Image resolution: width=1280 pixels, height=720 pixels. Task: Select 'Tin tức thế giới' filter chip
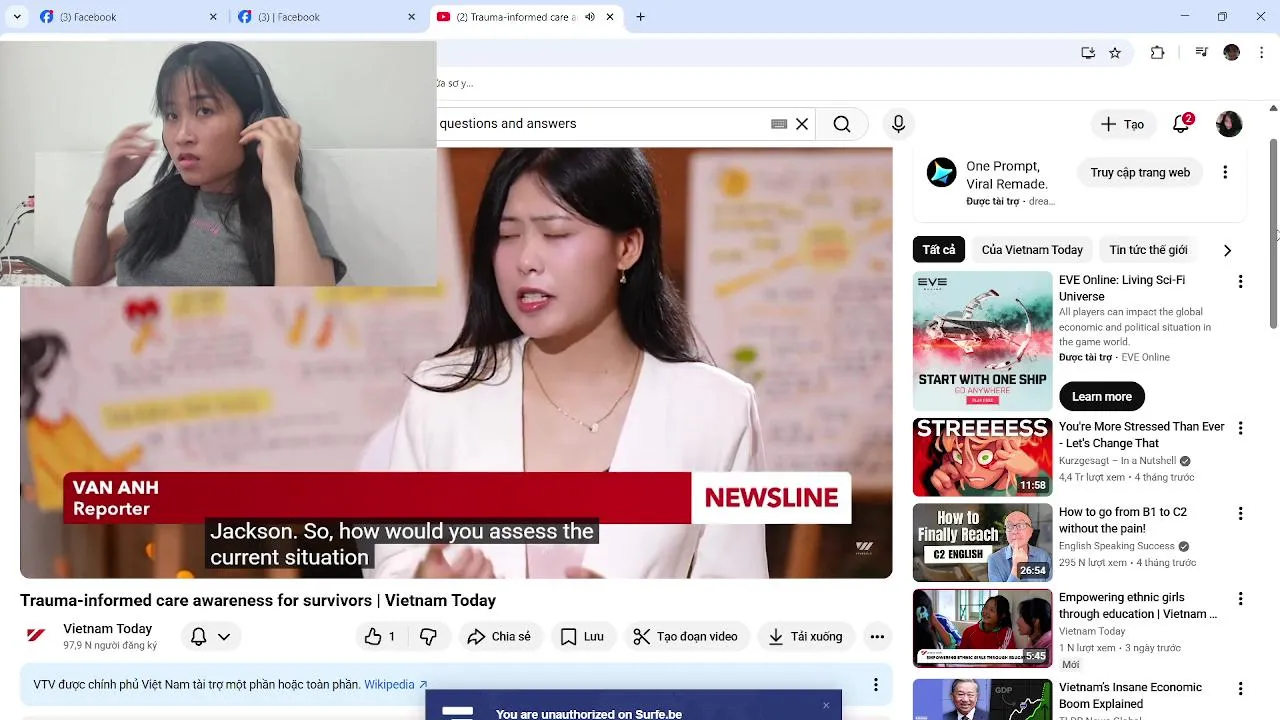[1148, 250]
